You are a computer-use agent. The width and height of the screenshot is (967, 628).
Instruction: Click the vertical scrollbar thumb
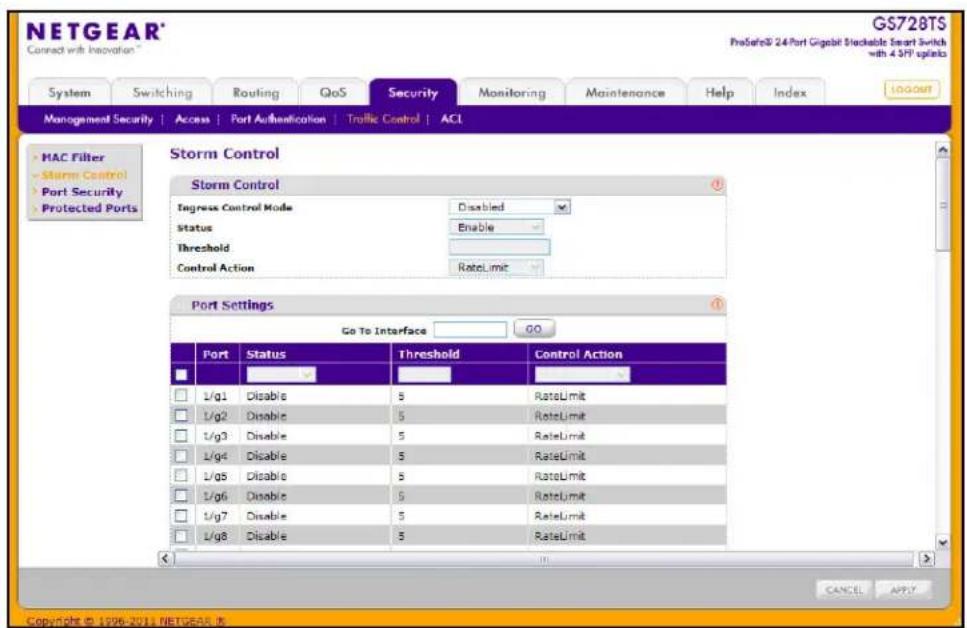(942, 205)
